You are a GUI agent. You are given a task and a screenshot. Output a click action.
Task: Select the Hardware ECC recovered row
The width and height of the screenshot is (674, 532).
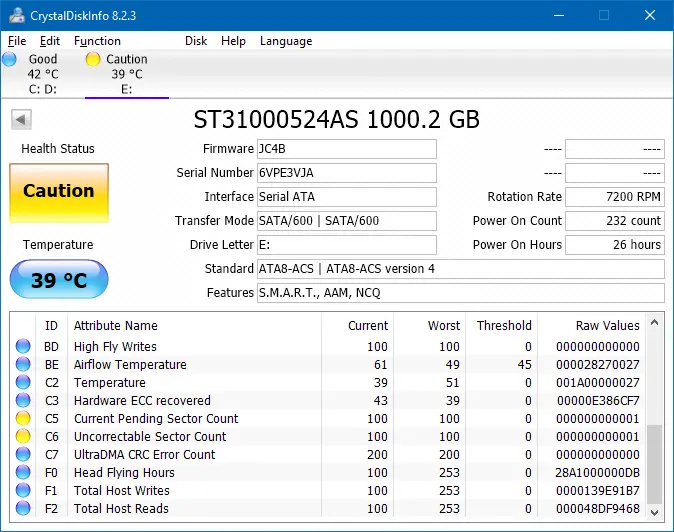click(x=328, y=401)
